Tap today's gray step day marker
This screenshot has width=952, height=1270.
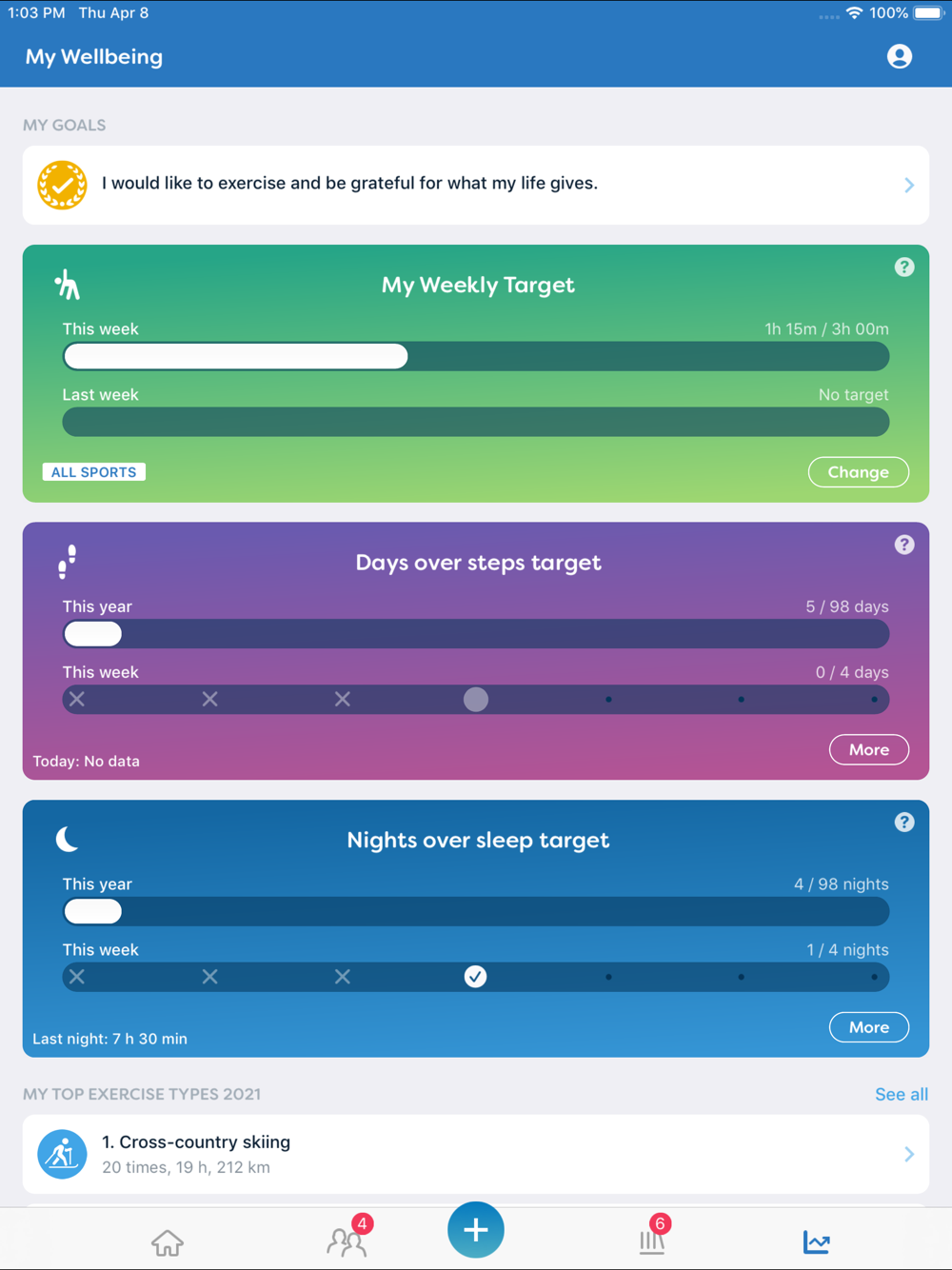[476, 700]
